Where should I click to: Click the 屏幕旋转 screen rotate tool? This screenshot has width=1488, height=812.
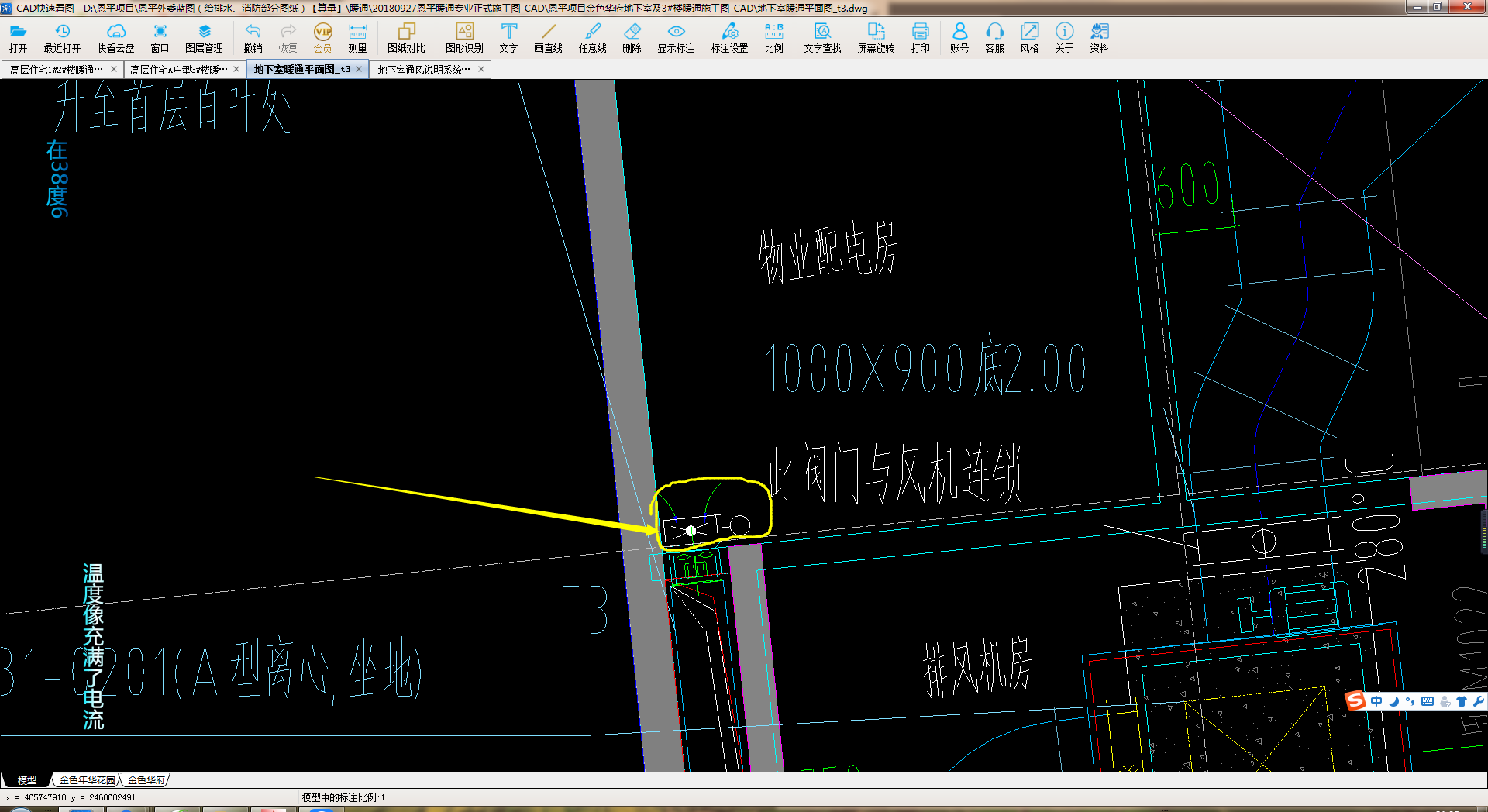tap(876, 37)
